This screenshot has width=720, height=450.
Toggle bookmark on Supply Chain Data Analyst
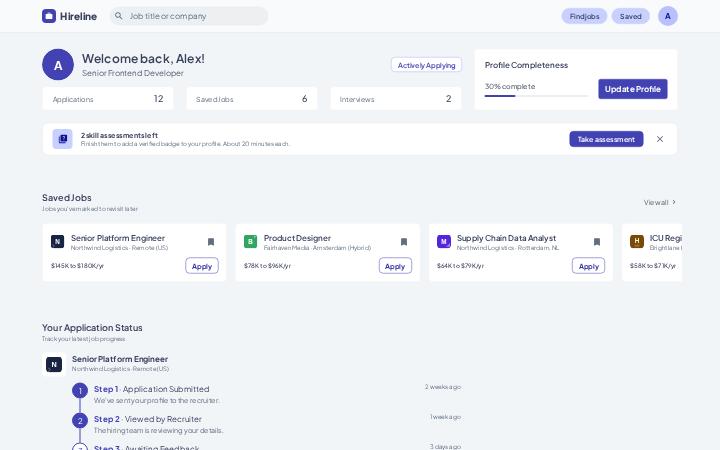click(x=597, y=242)
